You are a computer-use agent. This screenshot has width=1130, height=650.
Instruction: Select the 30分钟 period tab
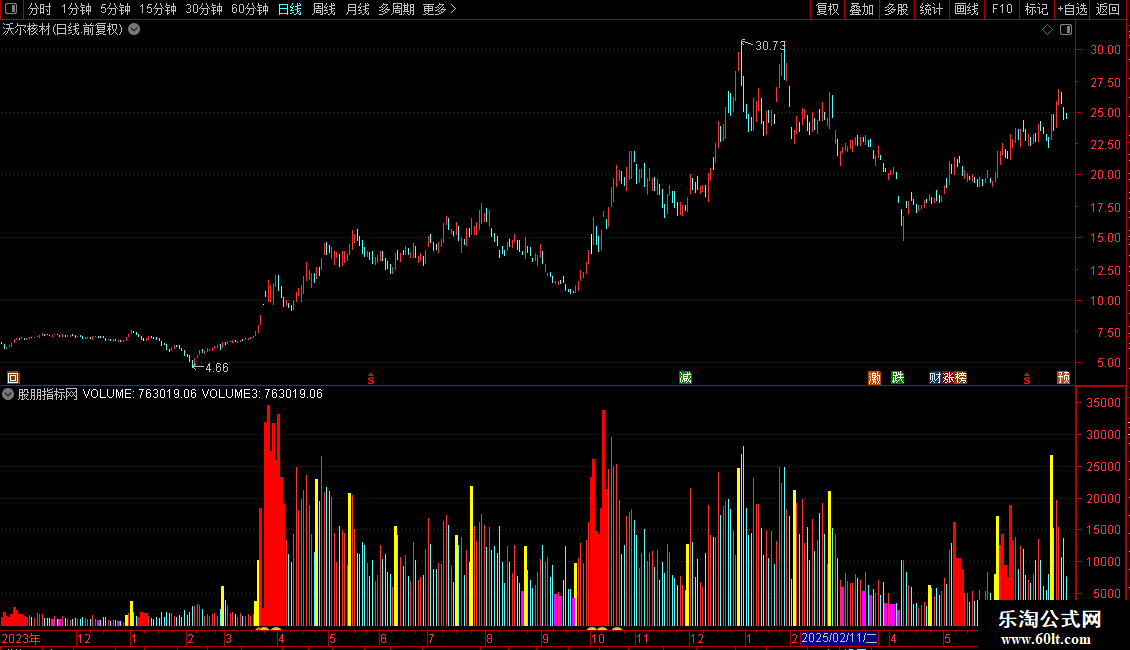(203, 9)
